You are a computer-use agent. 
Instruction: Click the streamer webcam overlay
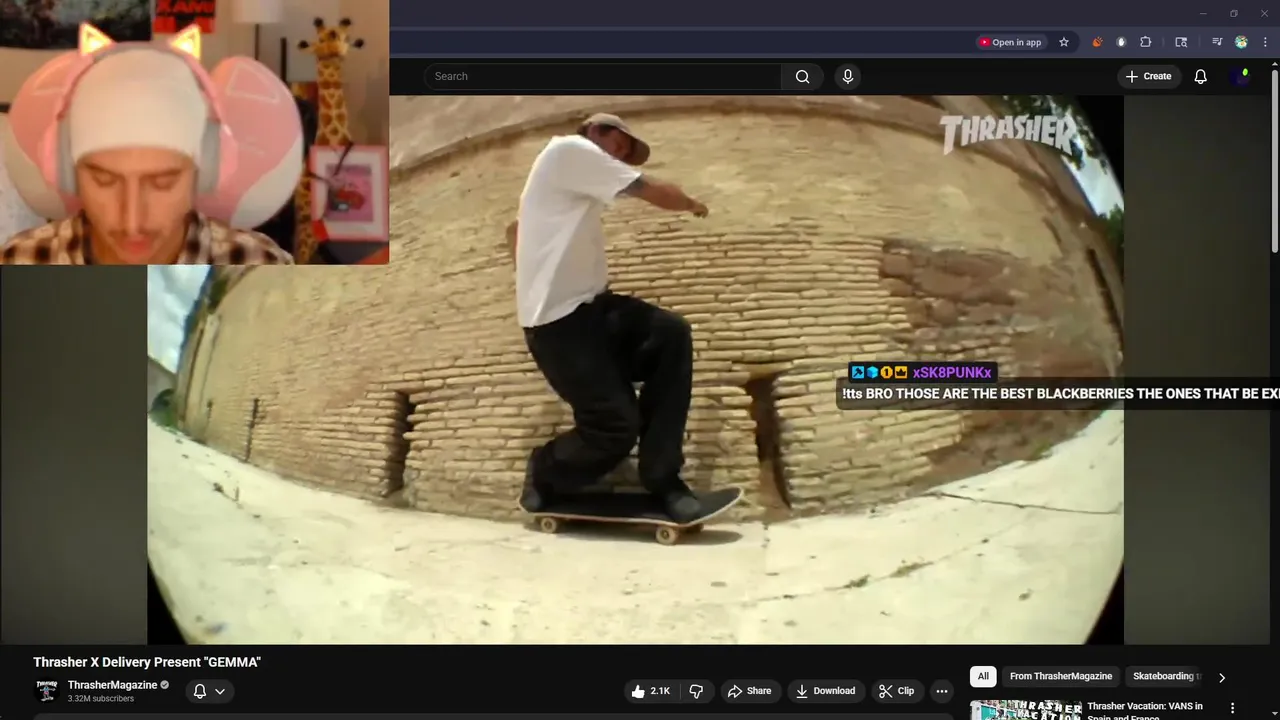pyautogui.click(x=194, y=132)
